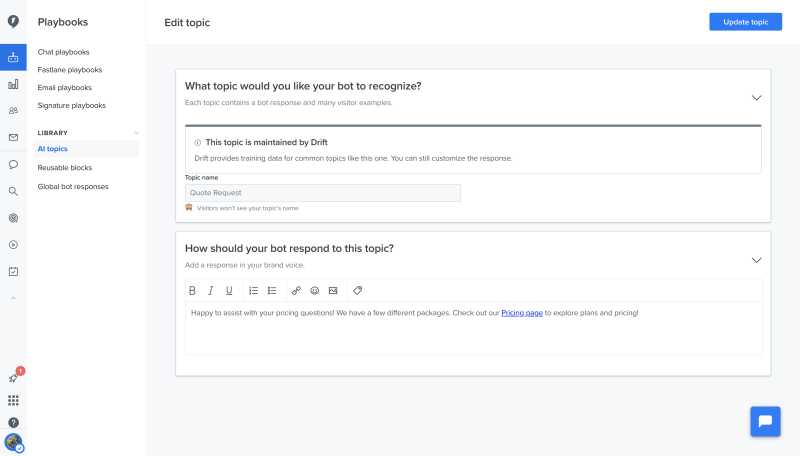800x456 pixels.
Task: Open the search icon in left sidebar
Action: coord(13,191)
